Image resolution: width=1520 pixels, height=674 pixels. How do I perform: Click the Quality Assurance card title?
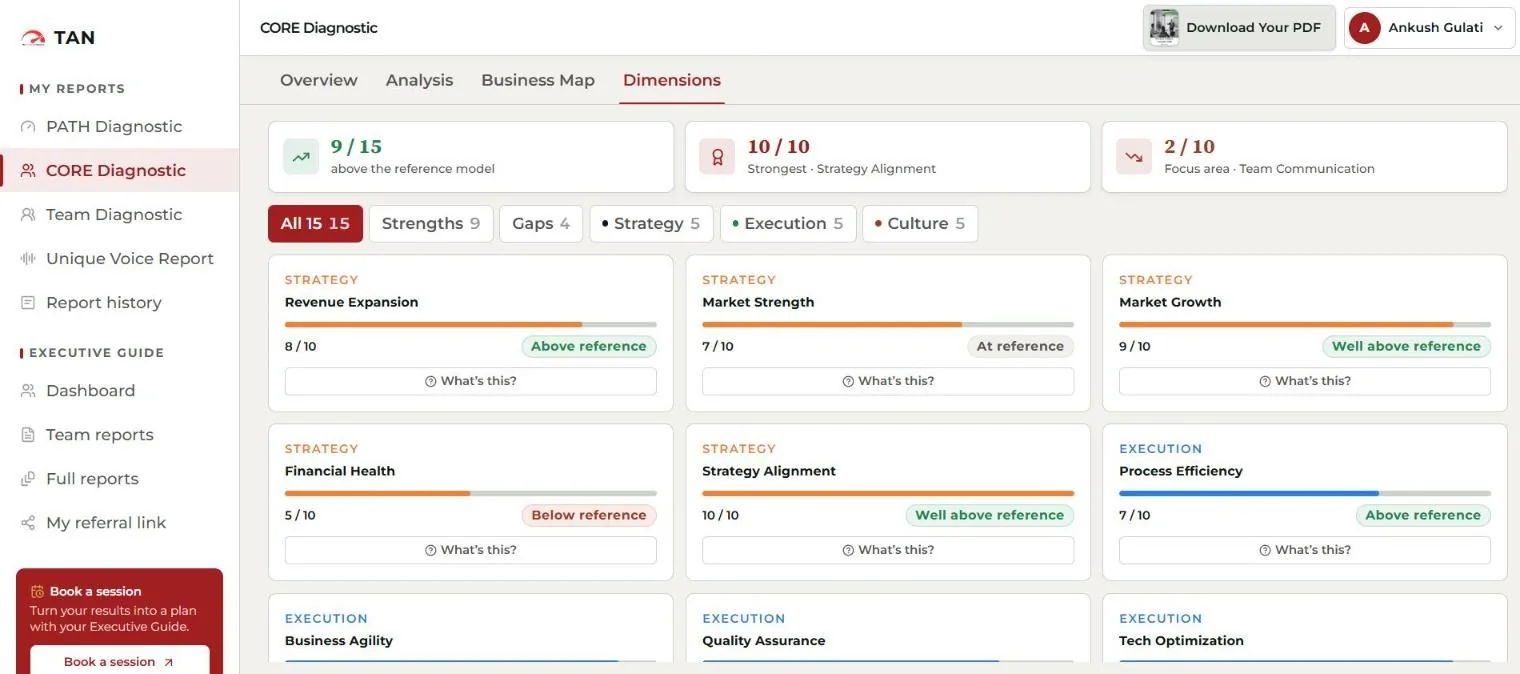pyautogui.click(x=764, y=641)
